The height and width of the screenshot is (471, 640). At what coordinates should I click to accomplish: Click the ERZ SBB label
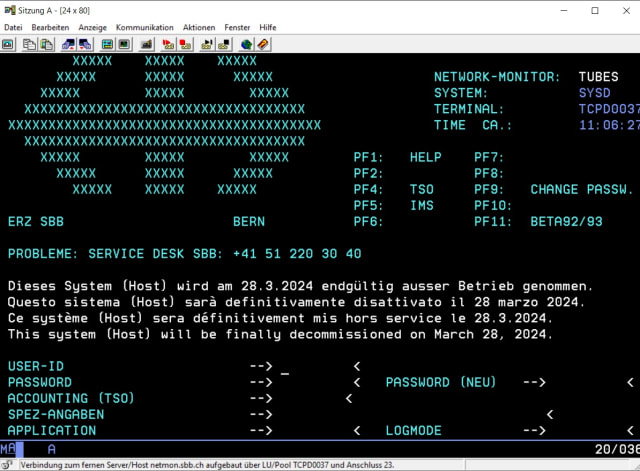pyautogui.click(x=36, y=222)
